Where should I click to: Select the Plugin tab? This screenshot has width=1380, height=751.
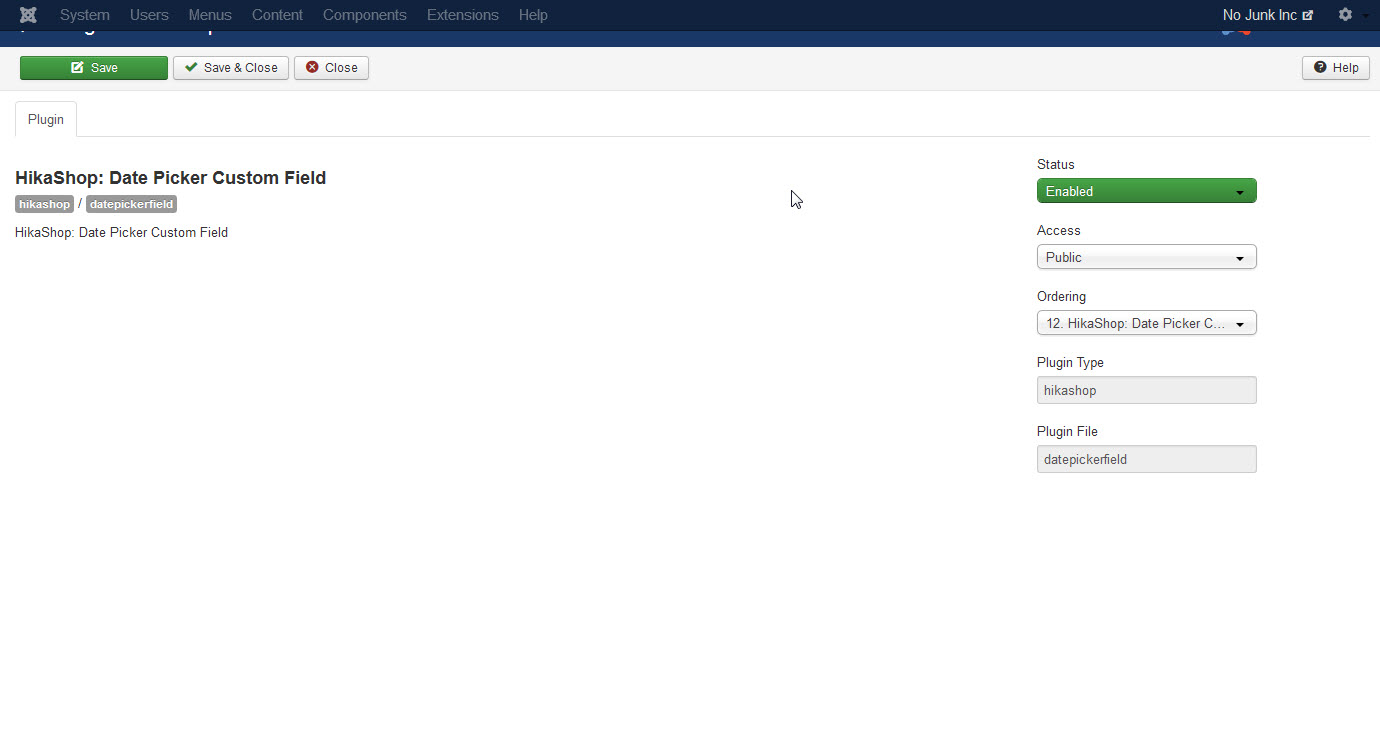point(46,119)
